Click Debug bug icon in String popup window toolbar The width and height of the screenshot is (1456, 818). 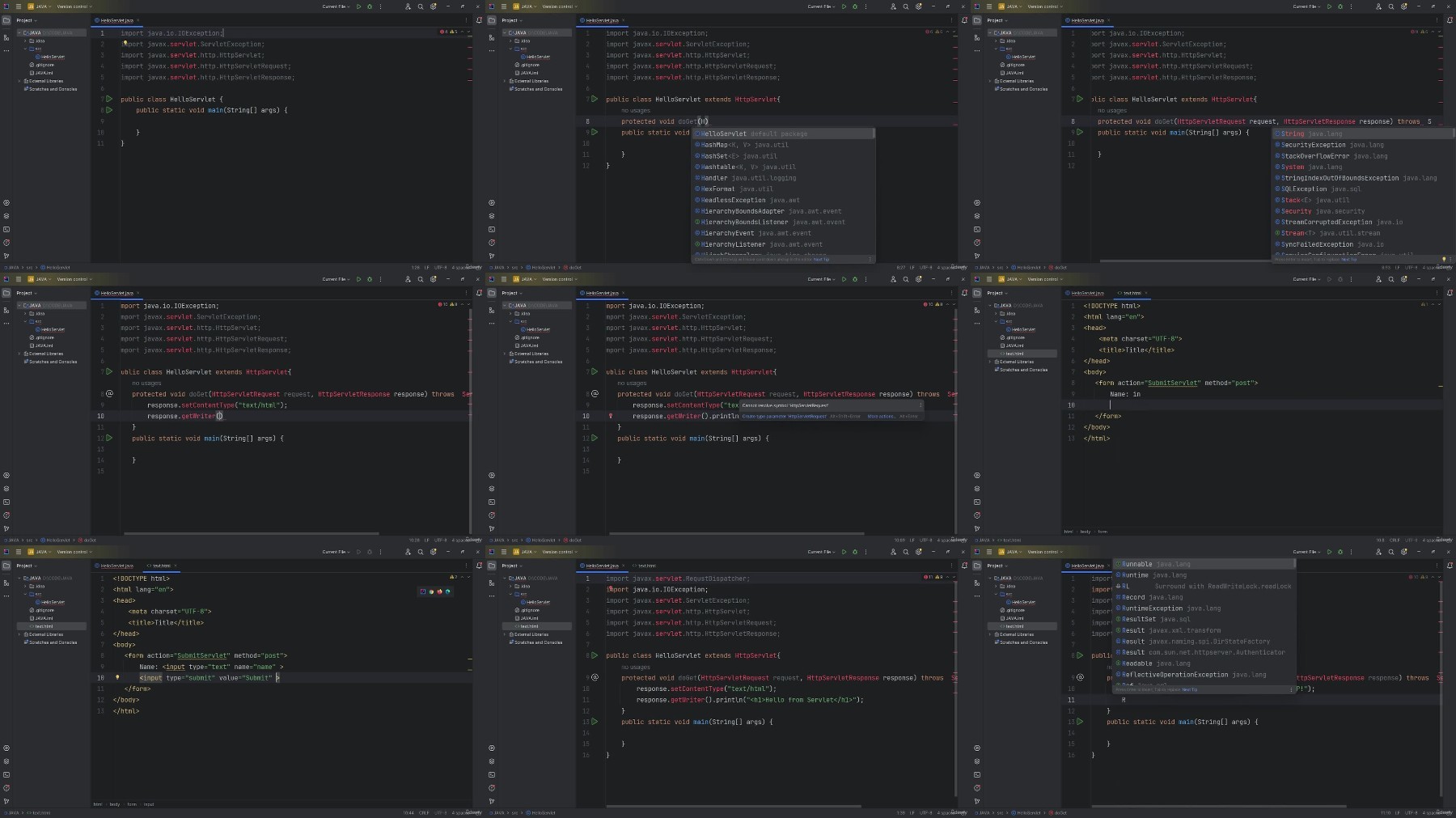click(1340, 6)
